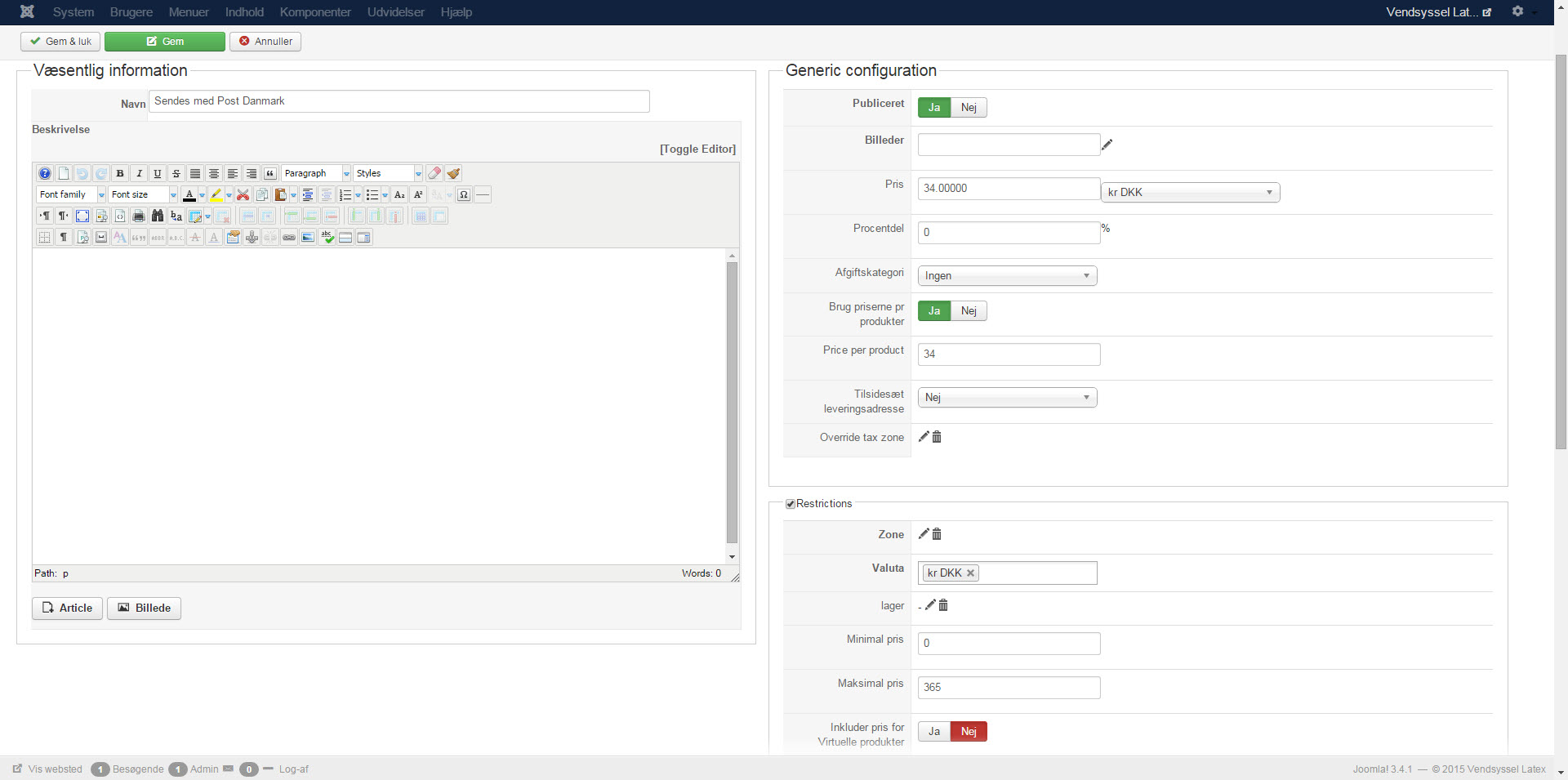This screenshot has height=780, width=1568.
Task: Click the Toggle Editor link
Action: pos(697,149)
